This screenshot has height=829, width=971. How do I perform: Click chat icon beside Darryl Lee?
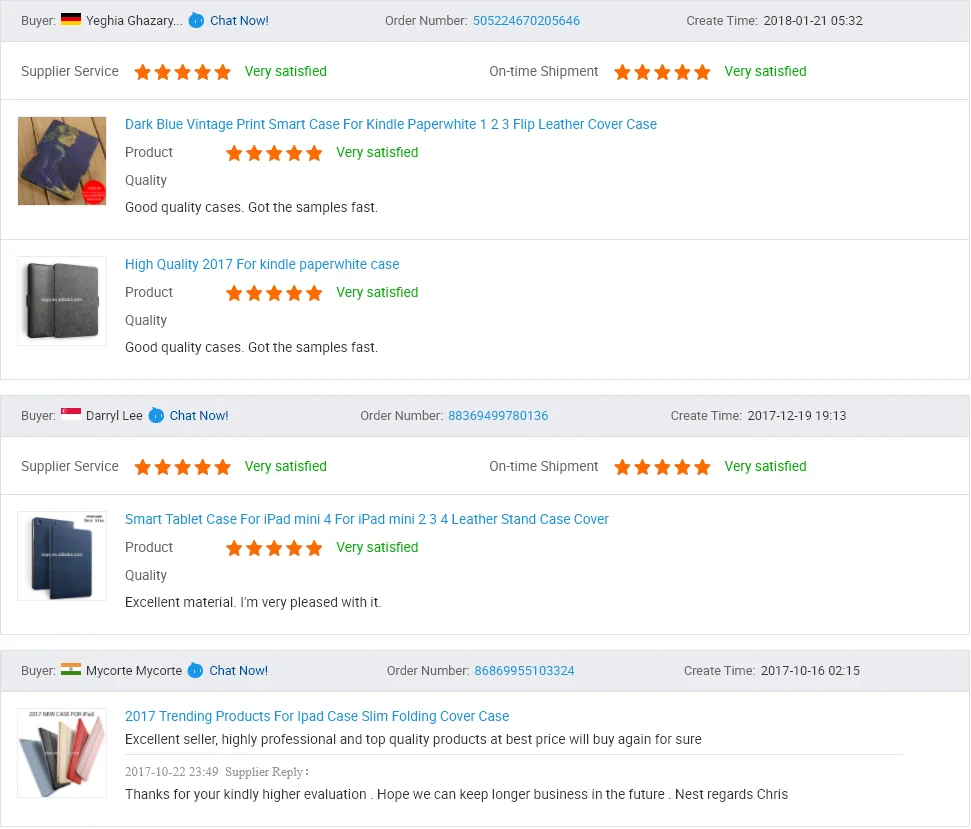coord(157,415)
